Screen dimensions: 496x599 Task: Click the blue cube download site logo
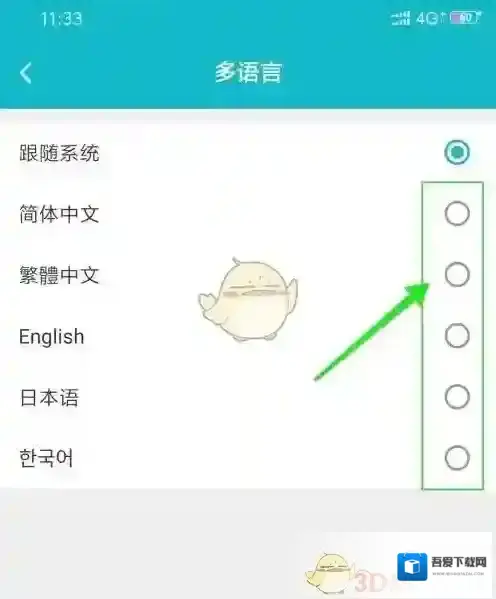click(412, 566)
